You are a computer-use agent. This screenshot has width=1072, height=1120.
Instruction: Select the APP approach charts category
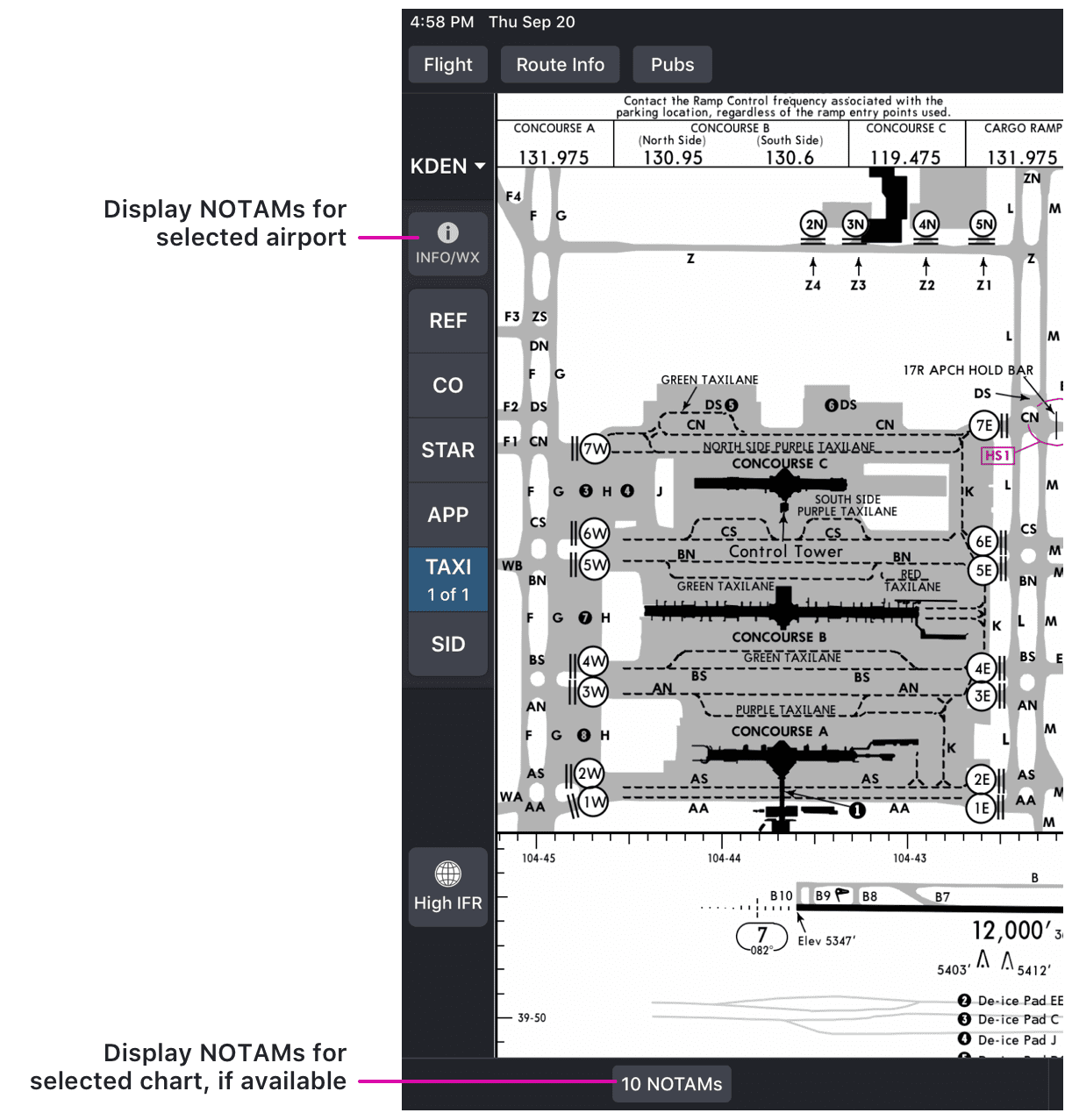[x=447, y=515]
